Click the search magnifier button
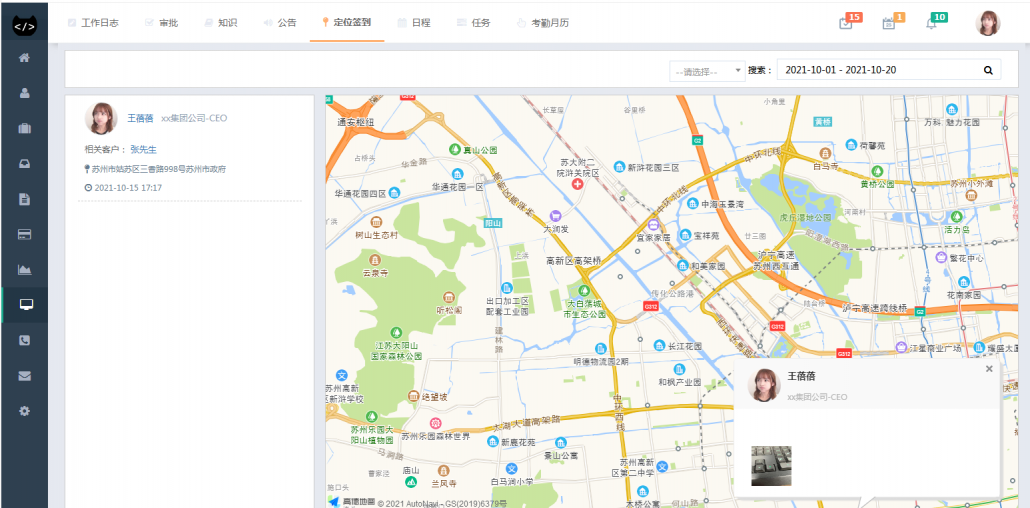Image resolution: width=1030 pixels, height=508 pixels. [x=987, y=70]
